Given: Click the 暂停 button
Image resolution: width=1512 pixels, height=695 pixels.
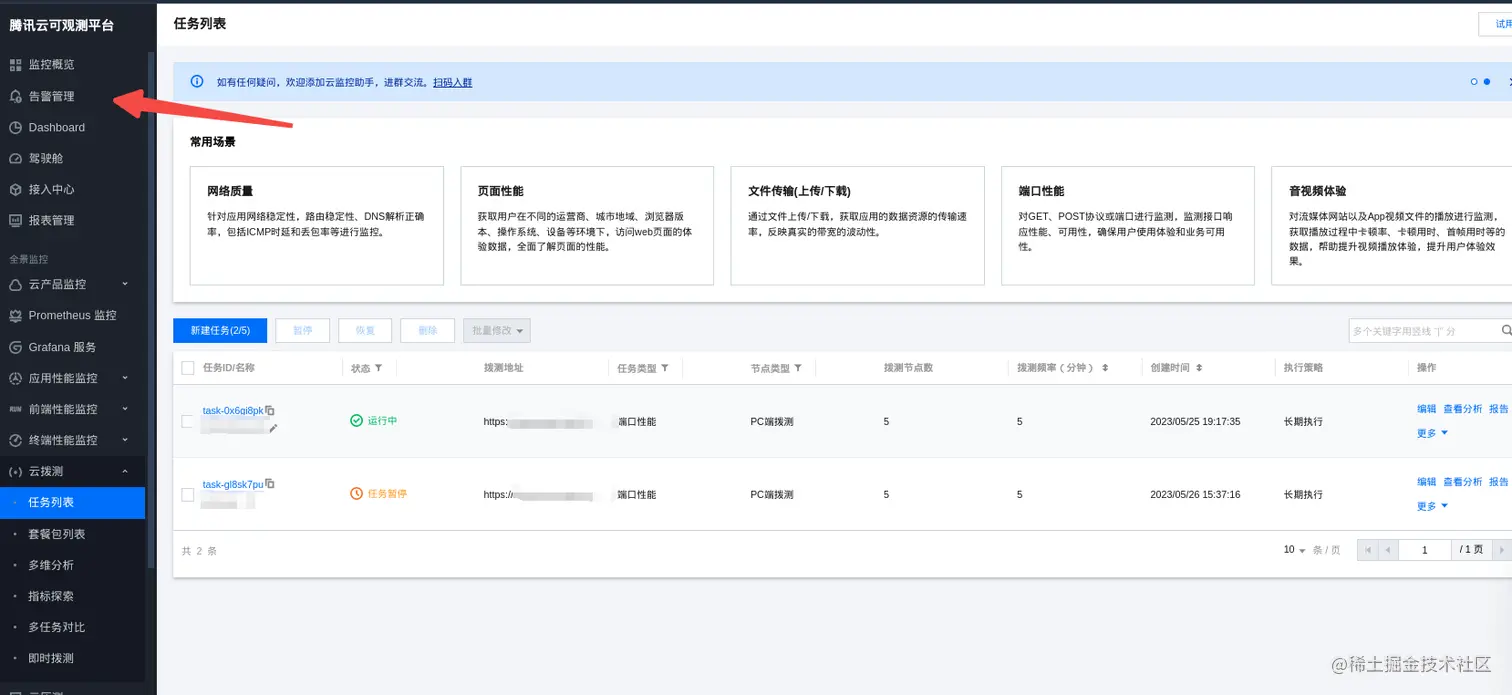Looking at the screenshot, I should coord(302,330).
